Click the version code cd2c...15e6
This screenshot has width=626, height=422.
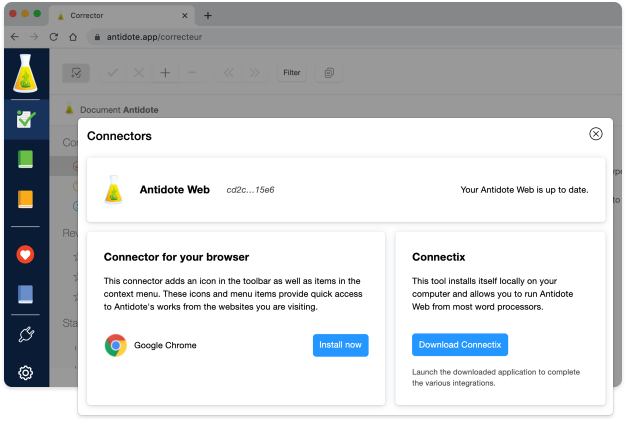tap(250, 190)
